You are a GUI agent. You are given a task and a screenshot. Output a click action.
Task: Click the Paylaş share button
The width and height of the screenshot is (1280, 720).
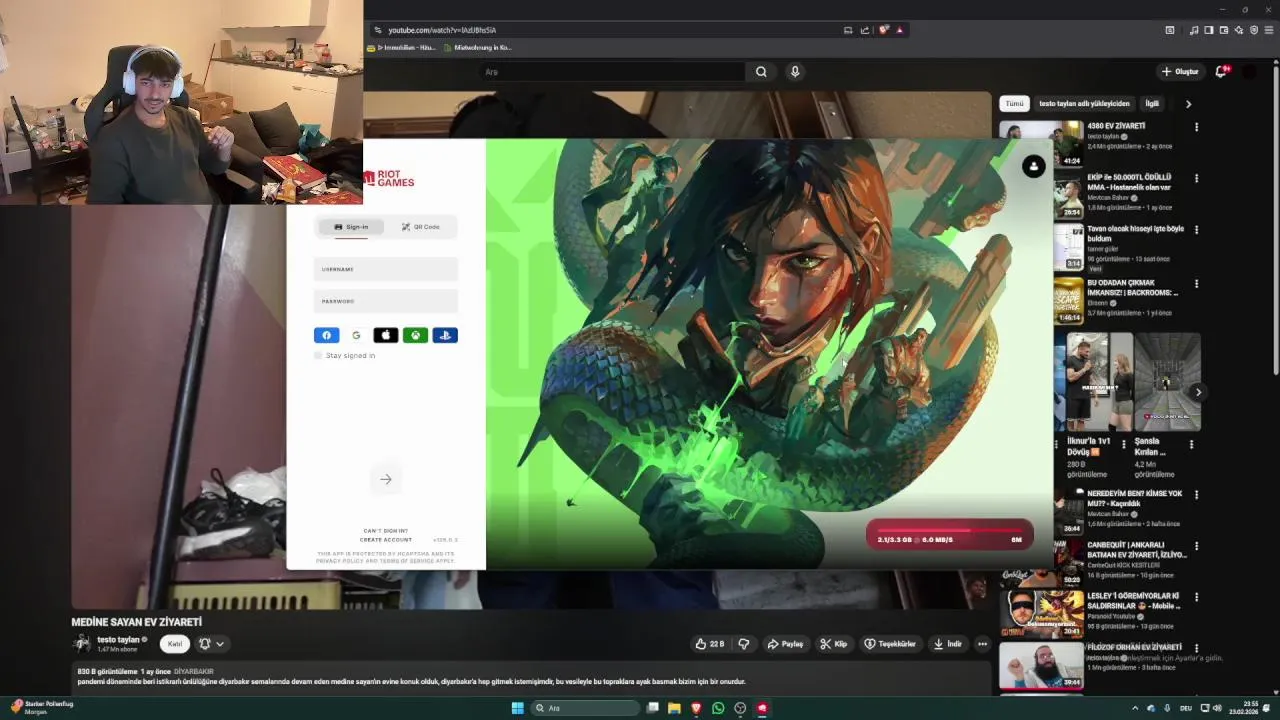click(x=785, y=644)
